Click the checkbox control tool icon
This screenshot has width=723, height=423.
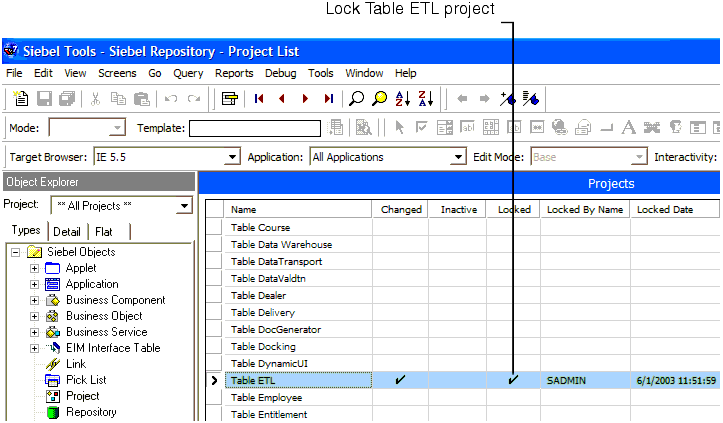coord(421,127)
